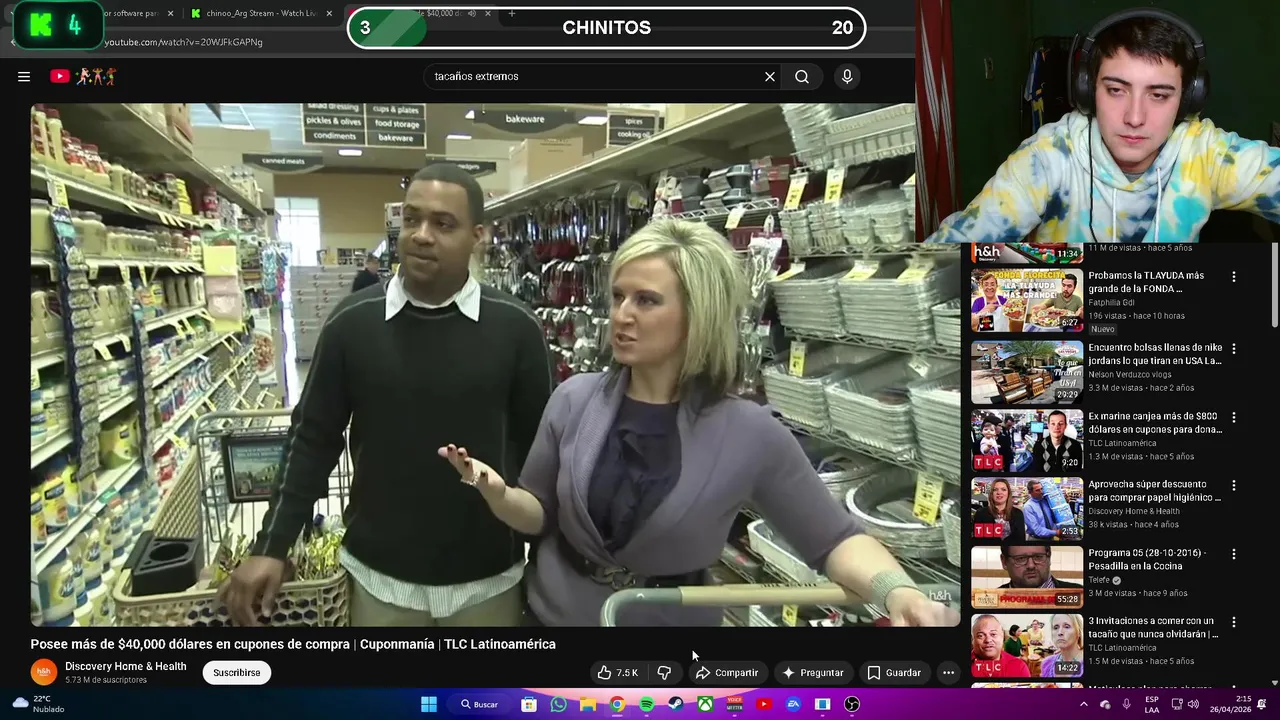Open Fatphilia Gdl channel text
Viewport: 1280px width, 720px height.
tap(1114, 303)
